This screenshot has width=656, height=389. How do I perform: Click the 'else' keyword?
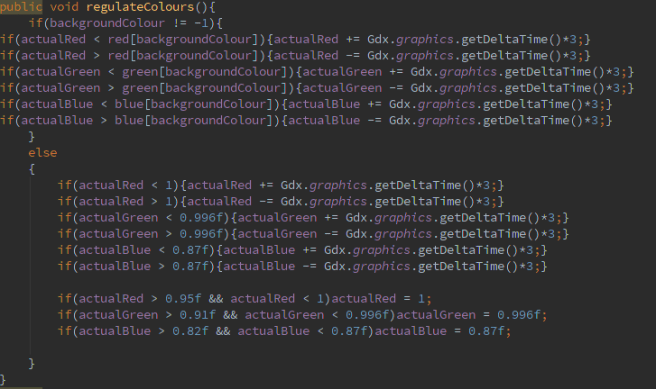[43, 153]
